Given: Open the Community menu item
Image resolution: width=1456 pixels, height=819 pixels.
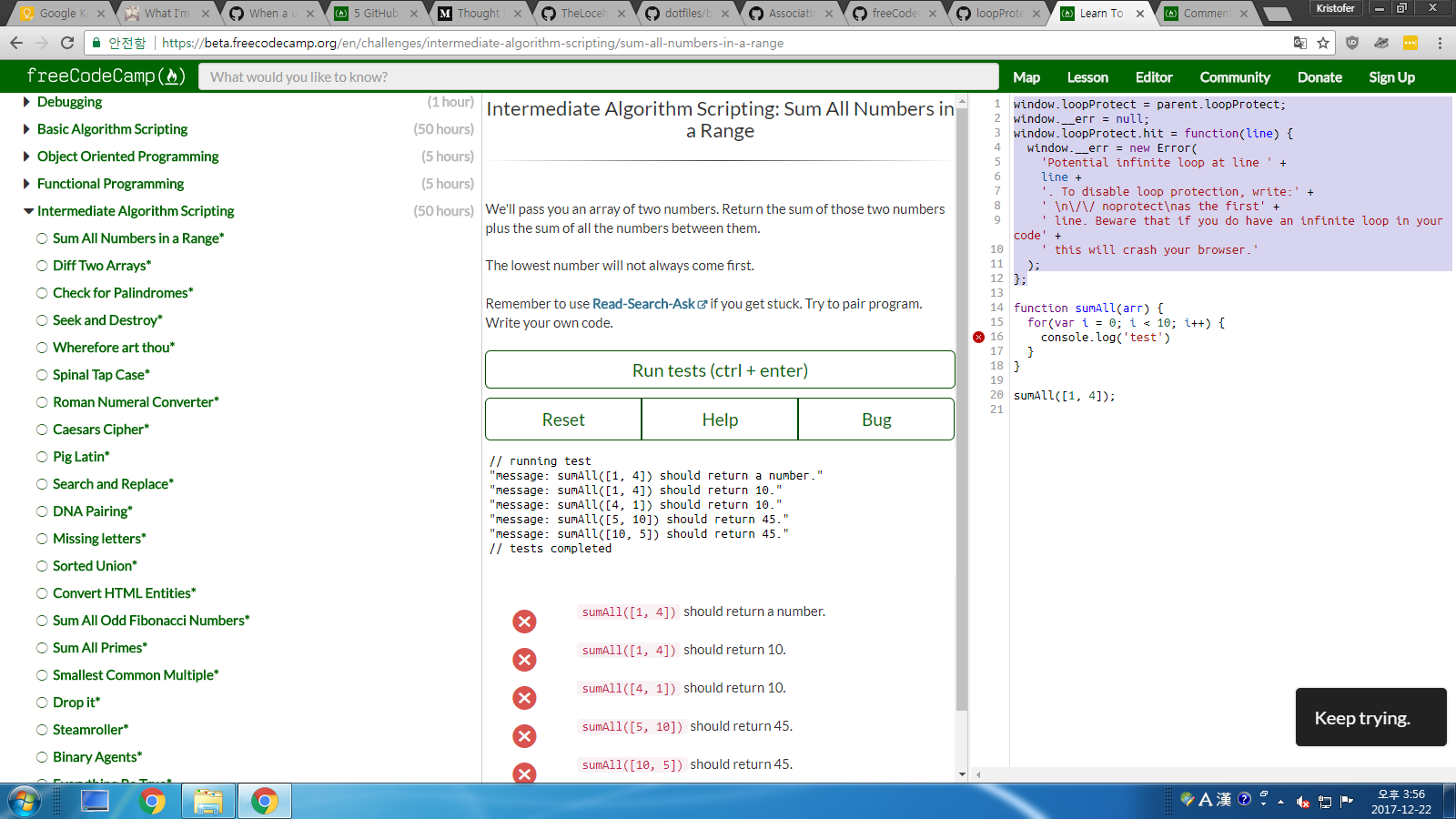Looking at the screenshot, I should [x=1235, y=76].
